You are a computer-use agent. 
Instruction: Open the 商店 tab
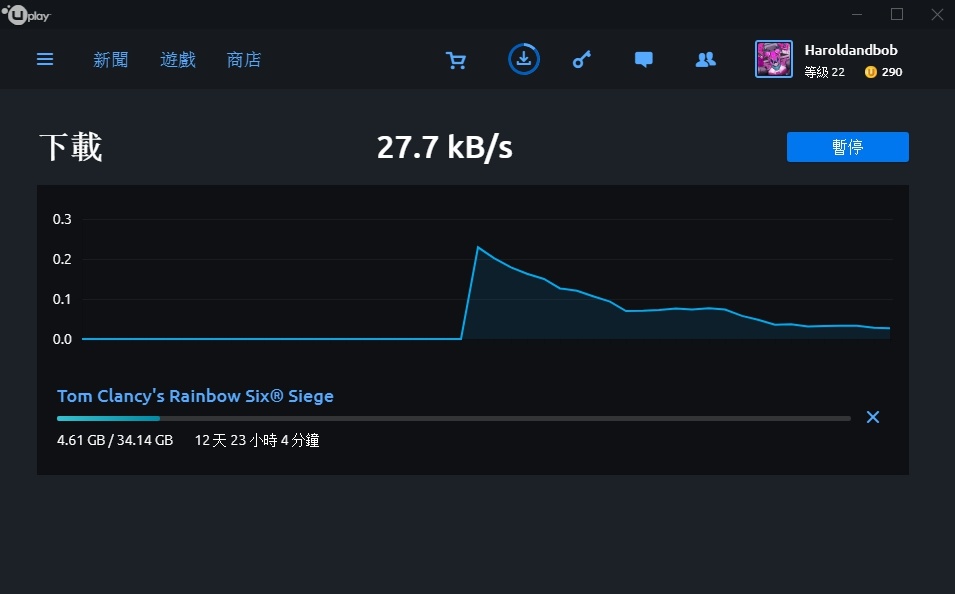244,60
